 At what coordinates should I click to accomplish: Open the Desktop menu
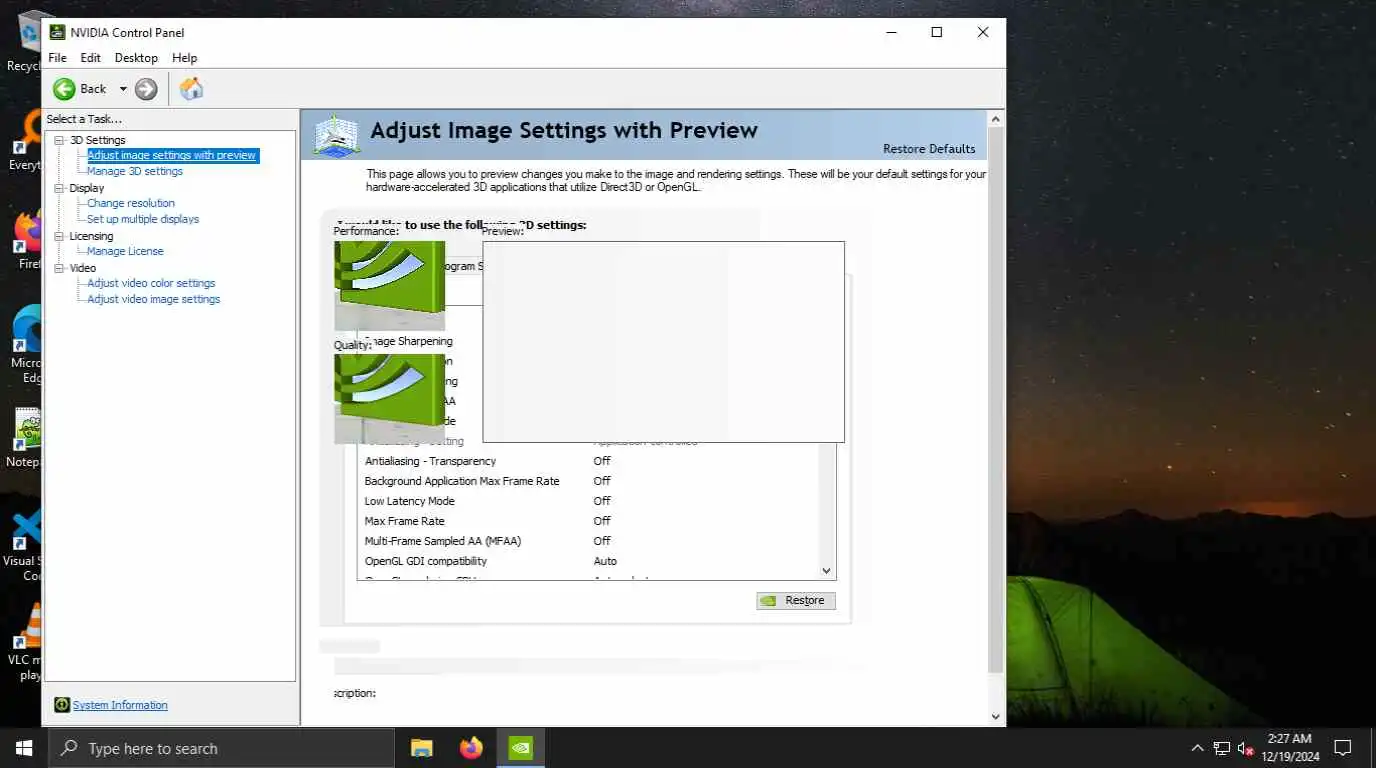tap(136, 58)
